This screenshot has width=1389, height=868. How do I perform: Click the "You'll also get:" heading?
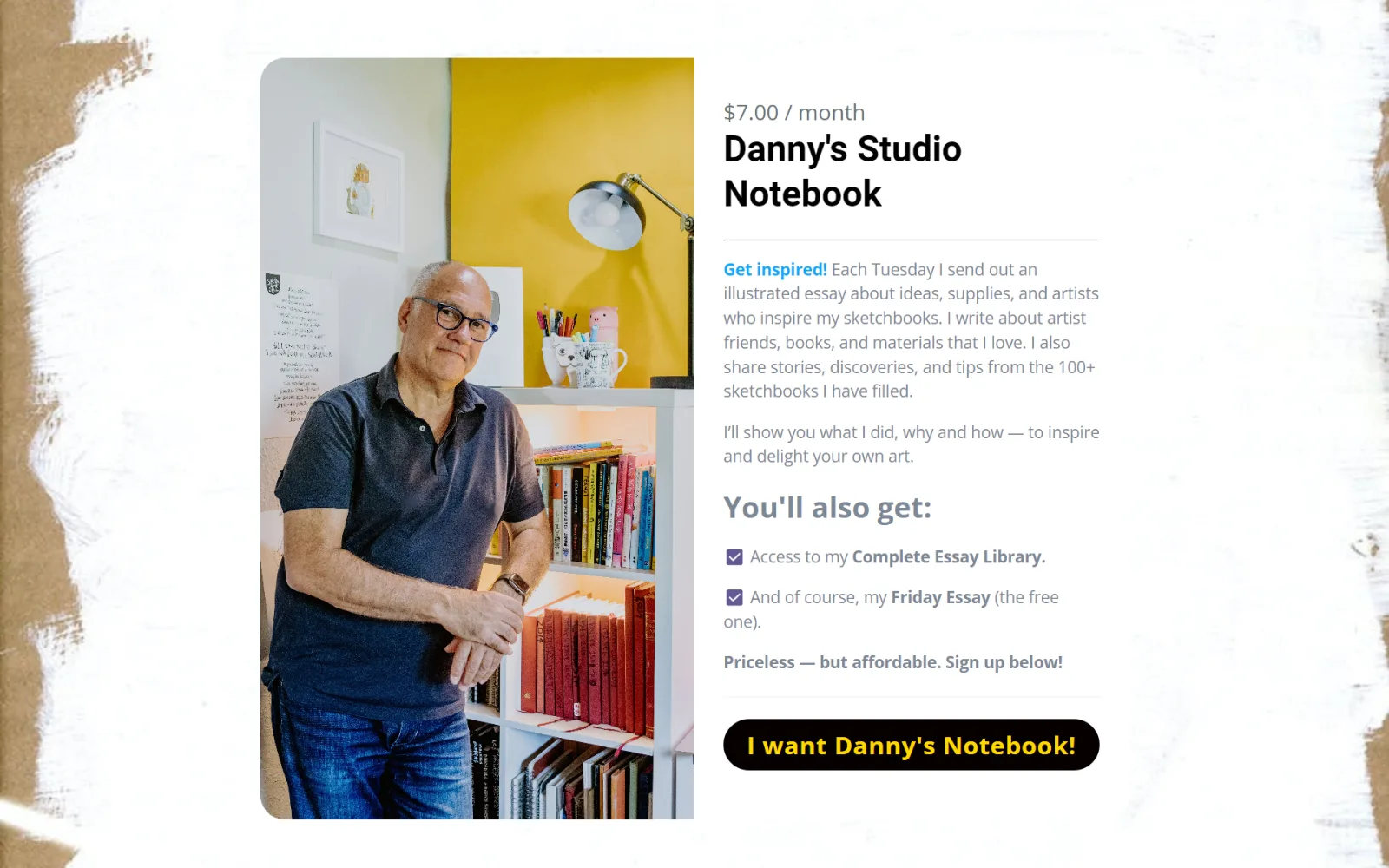pyautogui.click(x=827, y=507)
